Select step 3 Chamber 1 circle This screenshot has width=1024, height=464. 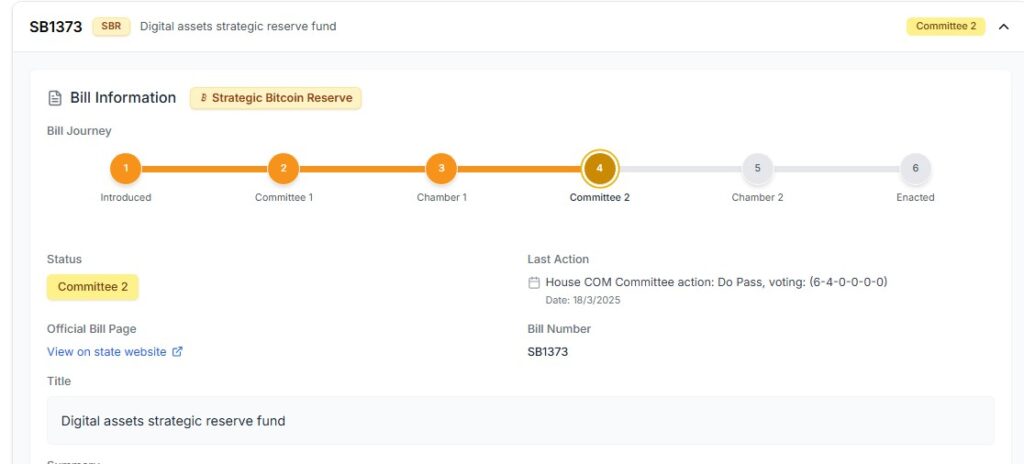(x=441, y=169)
